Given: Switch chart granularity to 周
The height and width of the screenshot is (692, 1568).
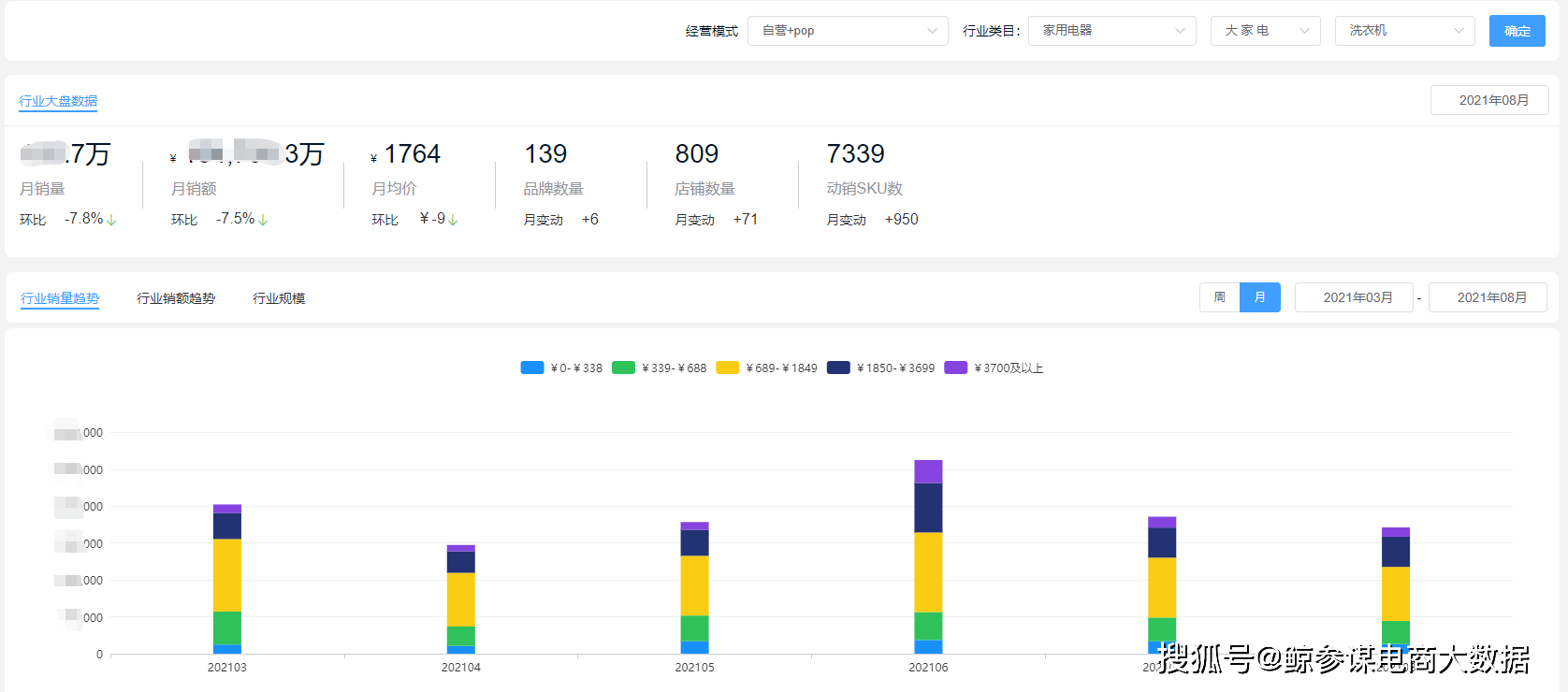Looking at the screenshot, I should click(x=1219, y=297).
